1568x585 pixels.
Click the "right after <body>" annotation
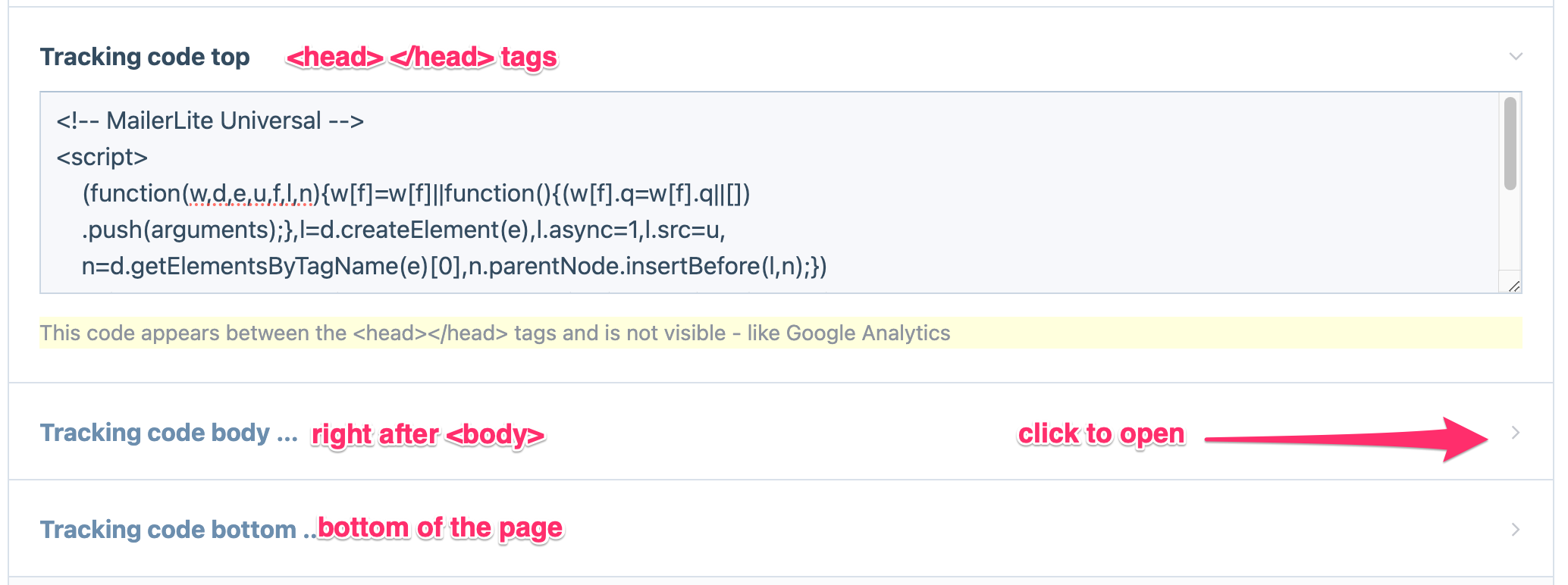click(x=428, y=434)
